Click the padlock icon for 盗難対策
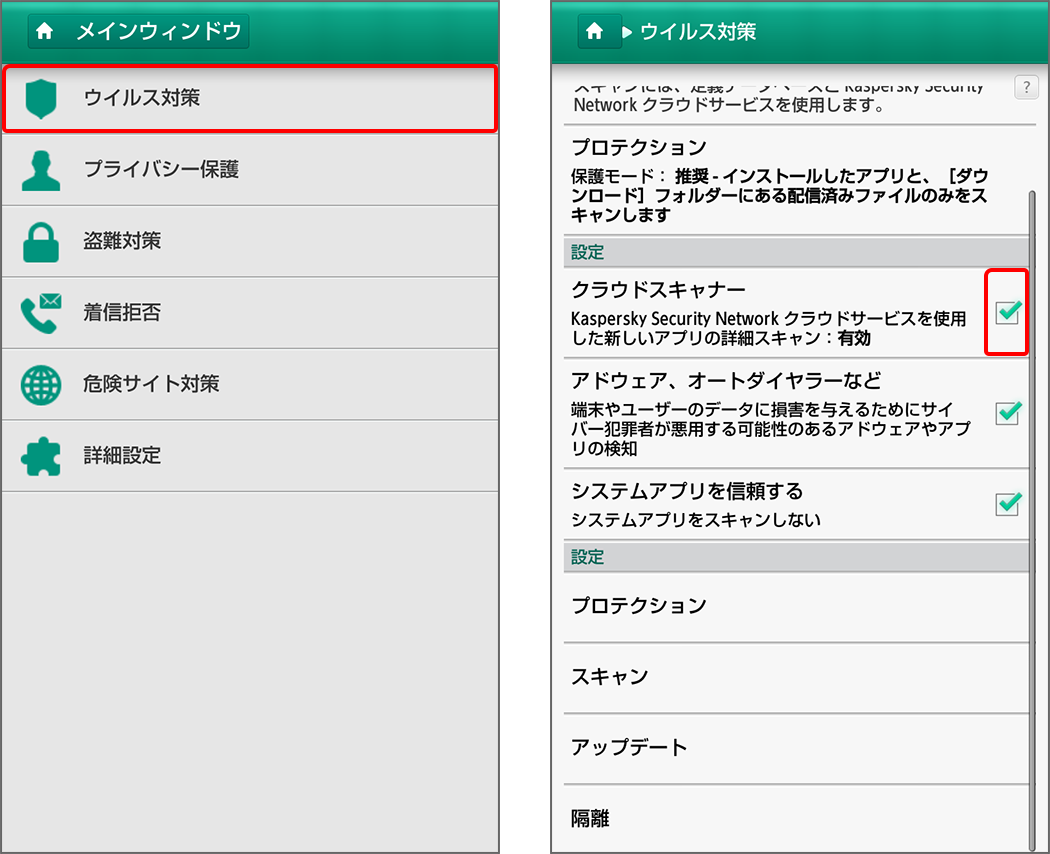 tap(41, 242)
